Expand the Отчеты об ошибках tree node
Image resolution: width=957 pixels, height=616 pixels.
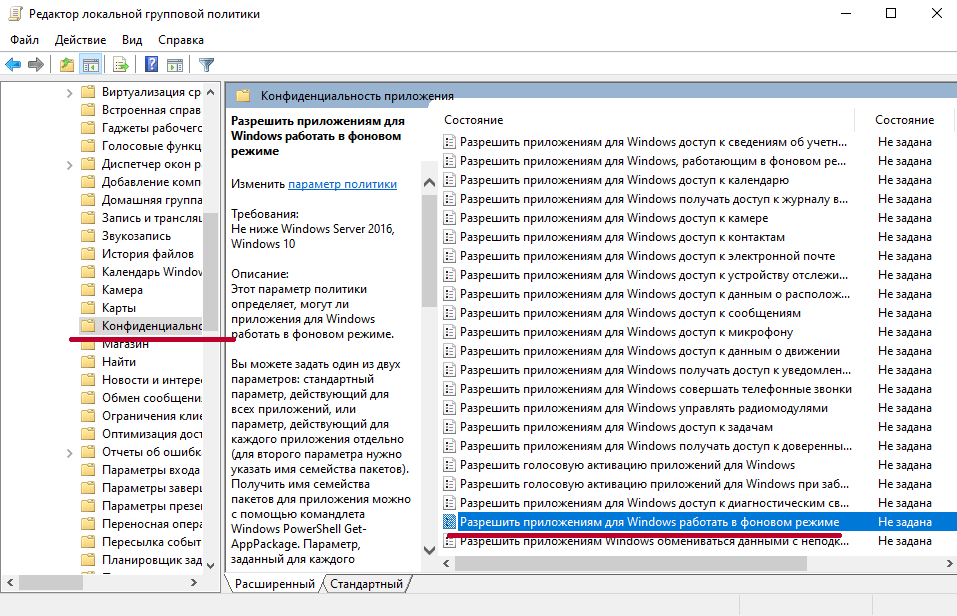69,453
